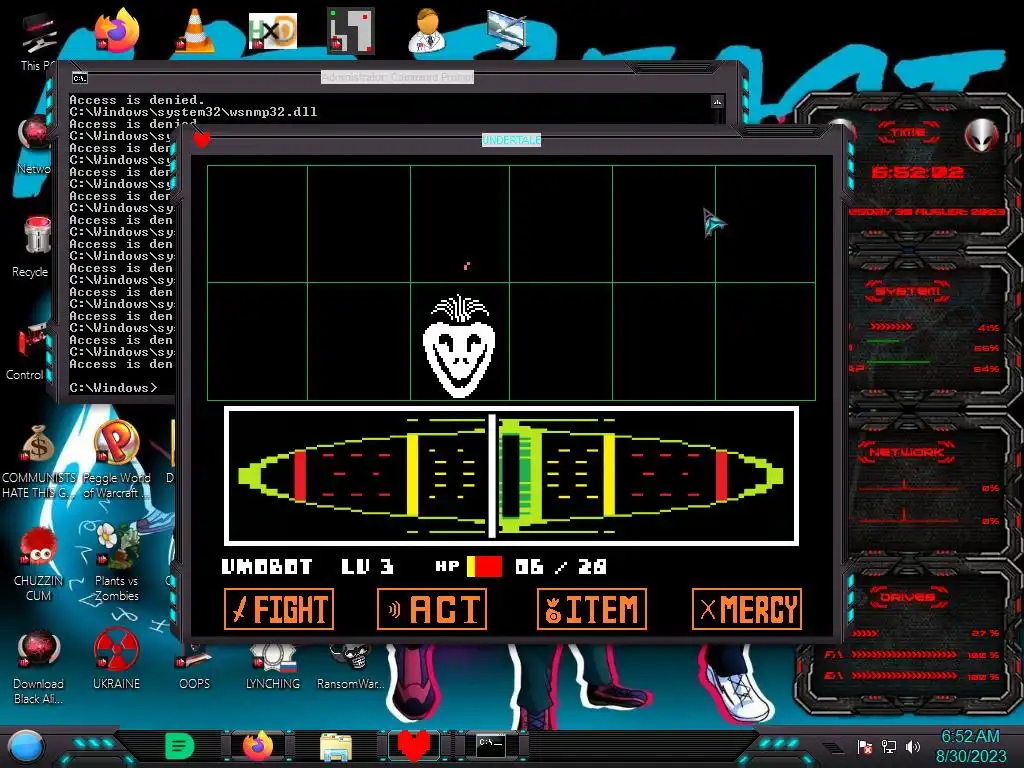Open Firefox from the taskbar
Screen dimensions: 1024x768
tap(258, 746)
